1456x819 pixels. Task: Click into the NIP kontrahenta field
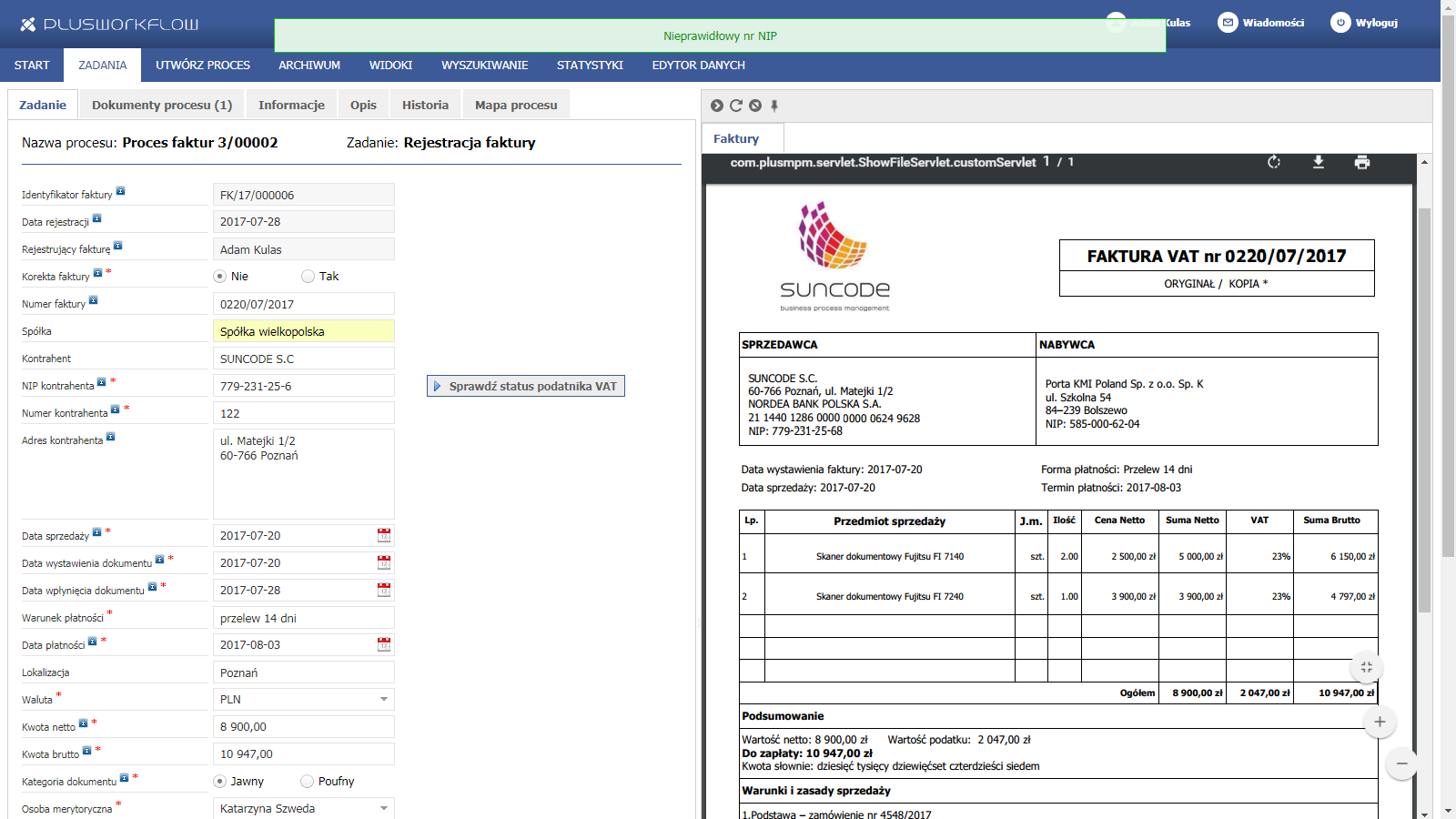coord(303,387)
